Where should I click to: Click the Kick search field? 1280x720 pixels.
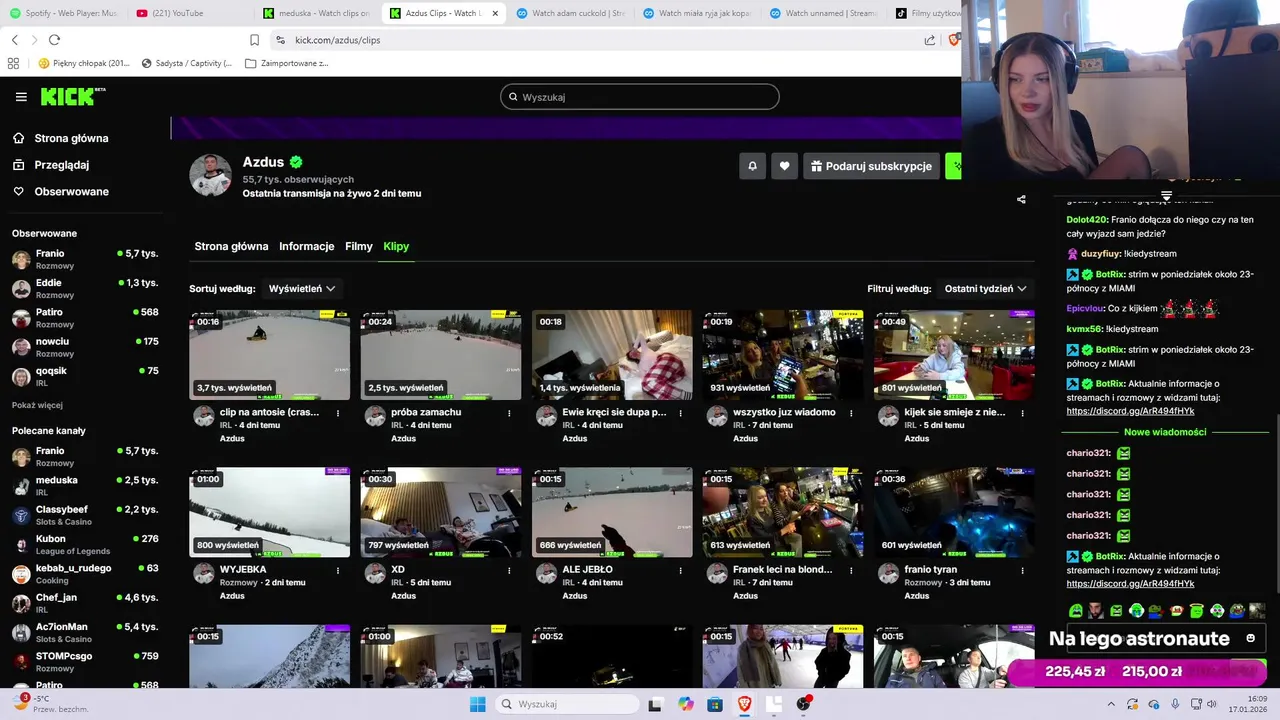click(640, 97)
